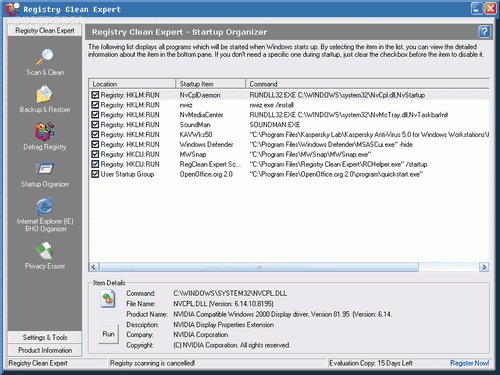500x375 pixels.
Task: Disable the NvMediaCenter startup item checkbox
Action: 95,115
